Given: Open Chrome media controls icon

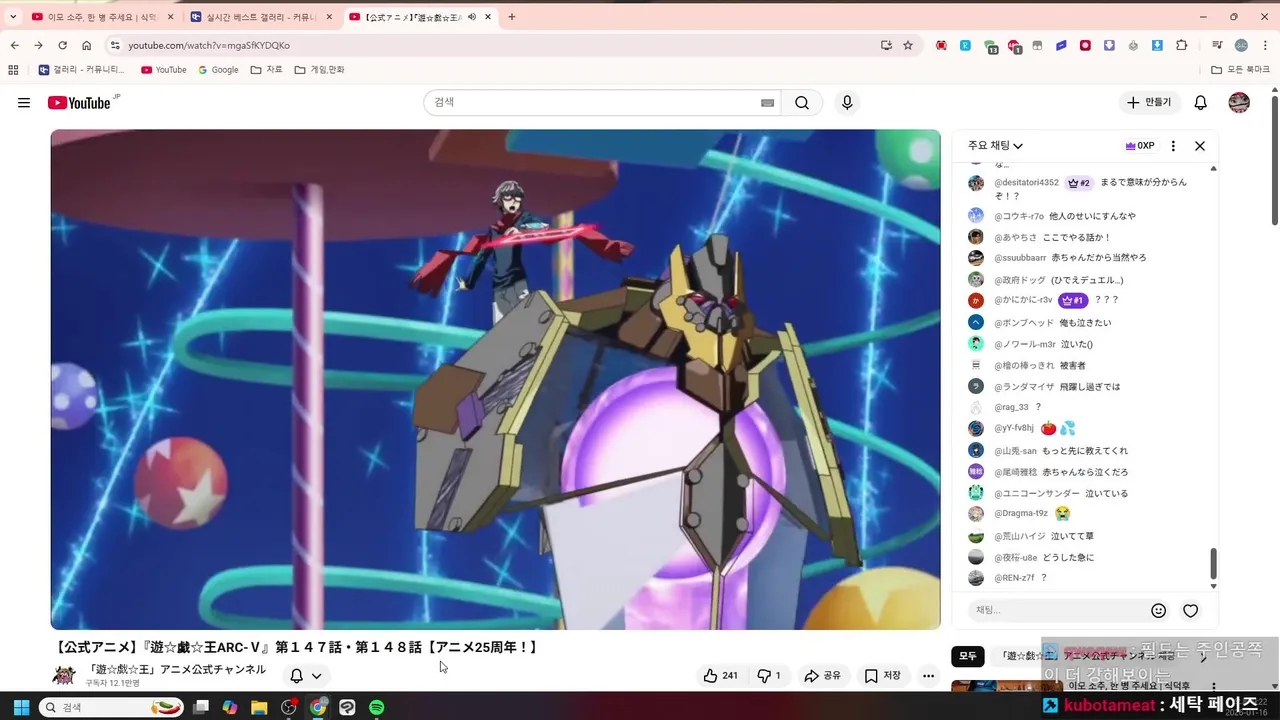Looking at the screenshot, I should (1217, 45).
